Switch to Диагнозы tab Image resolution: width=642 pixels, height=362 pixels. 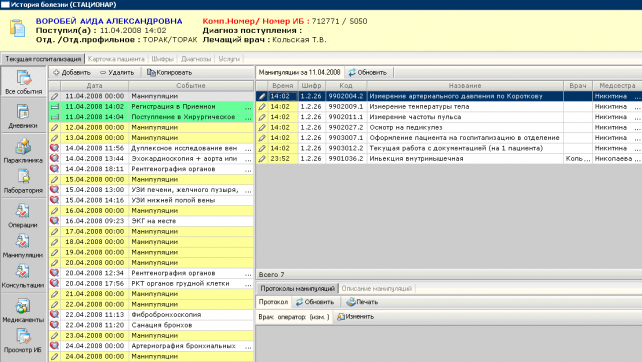pos(196,59)
